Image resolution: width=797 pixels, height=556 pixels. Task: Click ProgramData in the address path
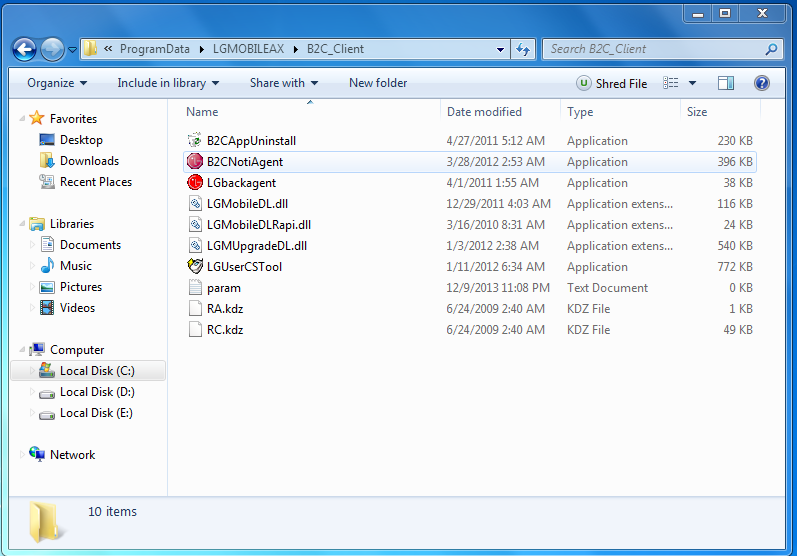155,49
